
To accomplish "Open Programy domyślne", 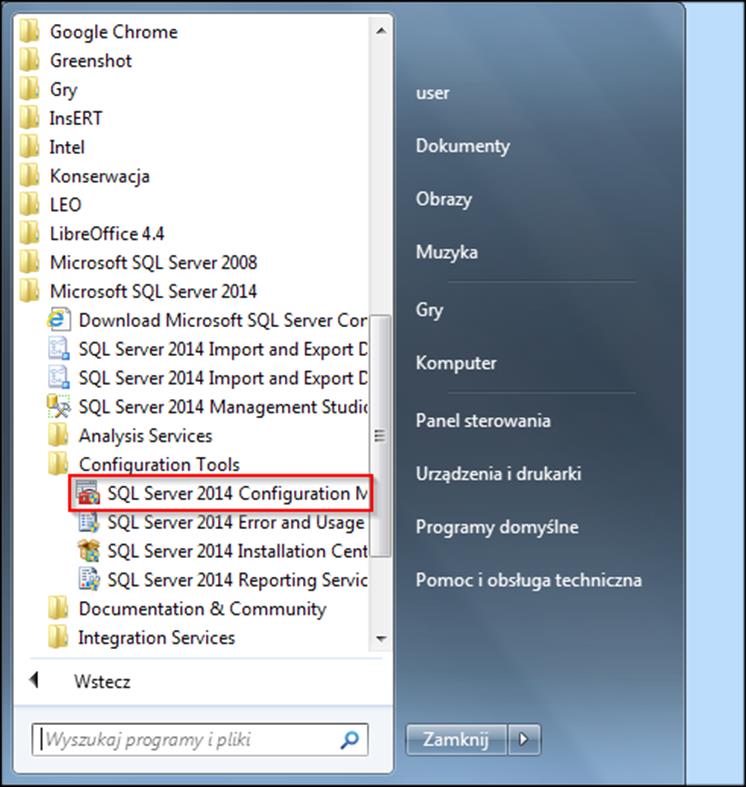I will tap(497, 527).
